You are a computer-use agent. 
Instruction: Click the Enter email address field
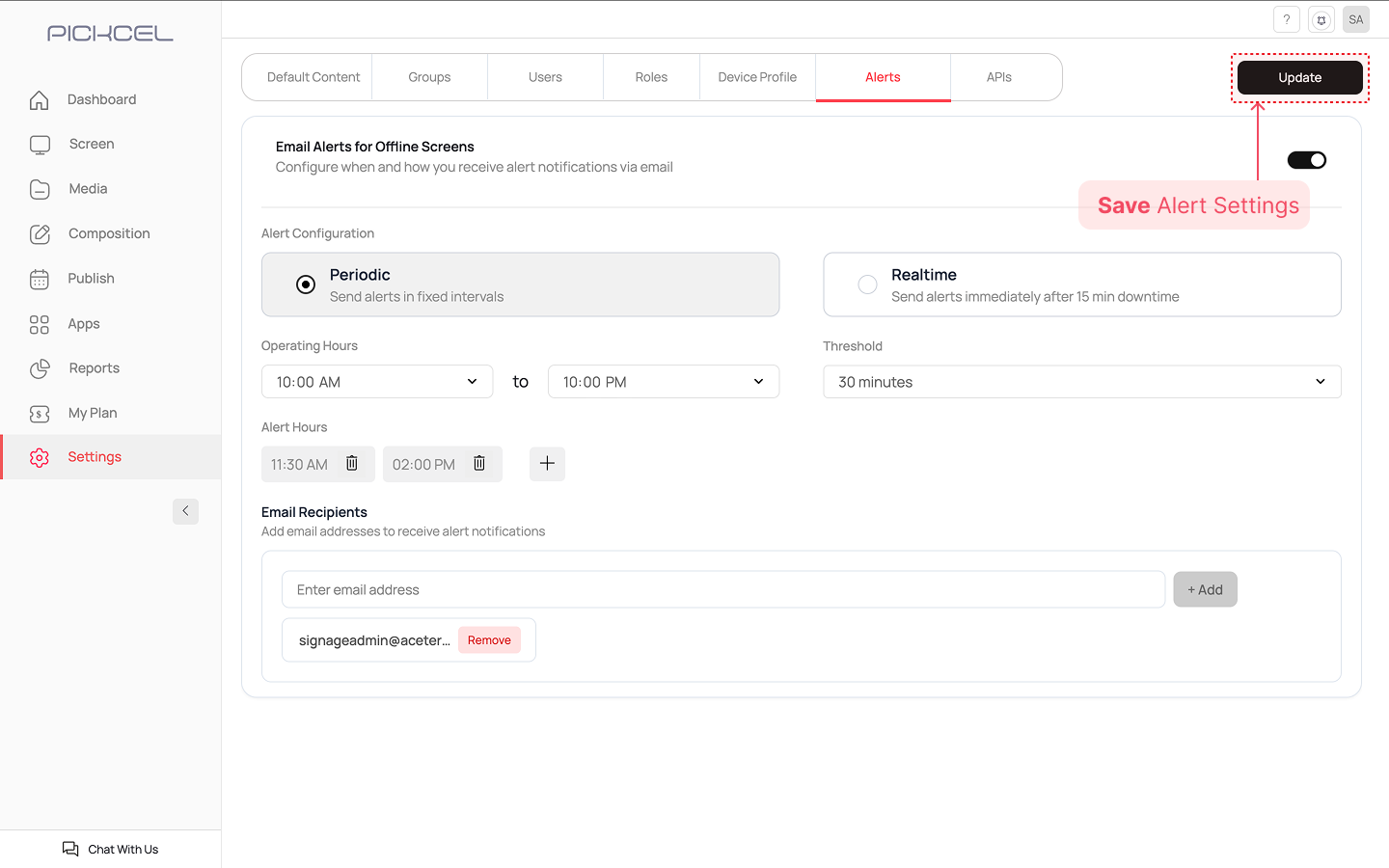point(722,589)
